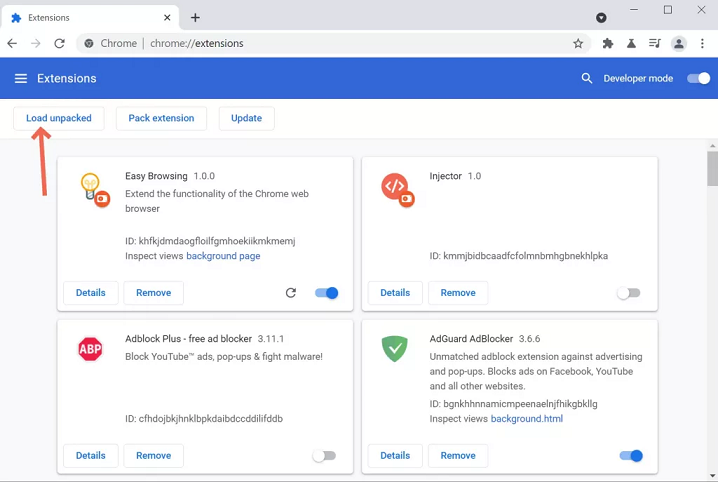Reload the Easy Browsing extension
Image resolution: width=718 pixels, height=482 pixels.
click(x=291, y=293)
